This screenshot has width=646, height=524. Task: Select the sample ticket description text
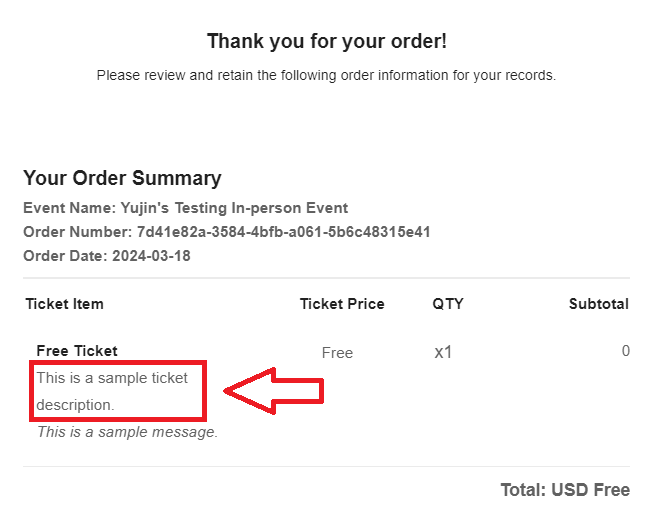pyautogui.click(x=112, y=391)
